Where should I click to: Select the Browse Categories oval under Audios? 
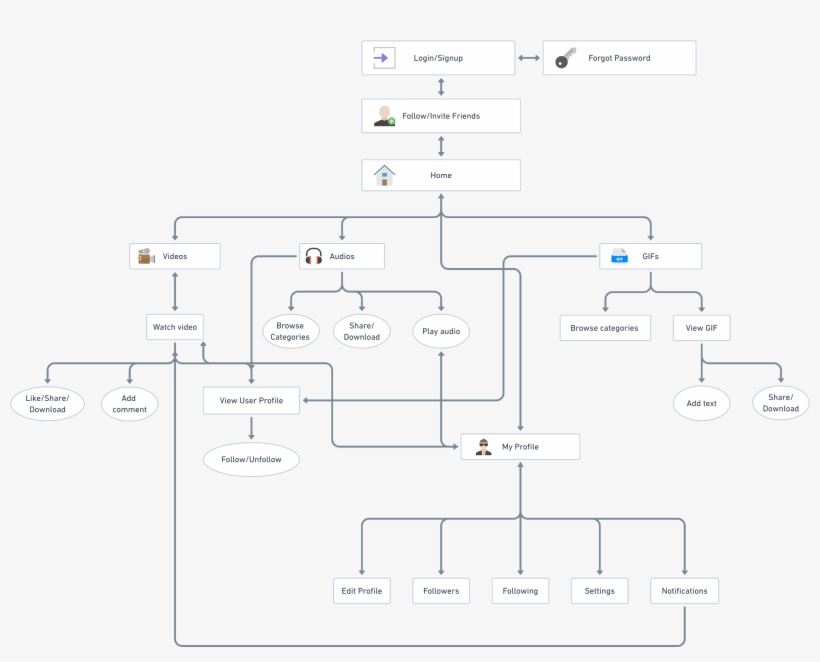click(x=290, y=330)
